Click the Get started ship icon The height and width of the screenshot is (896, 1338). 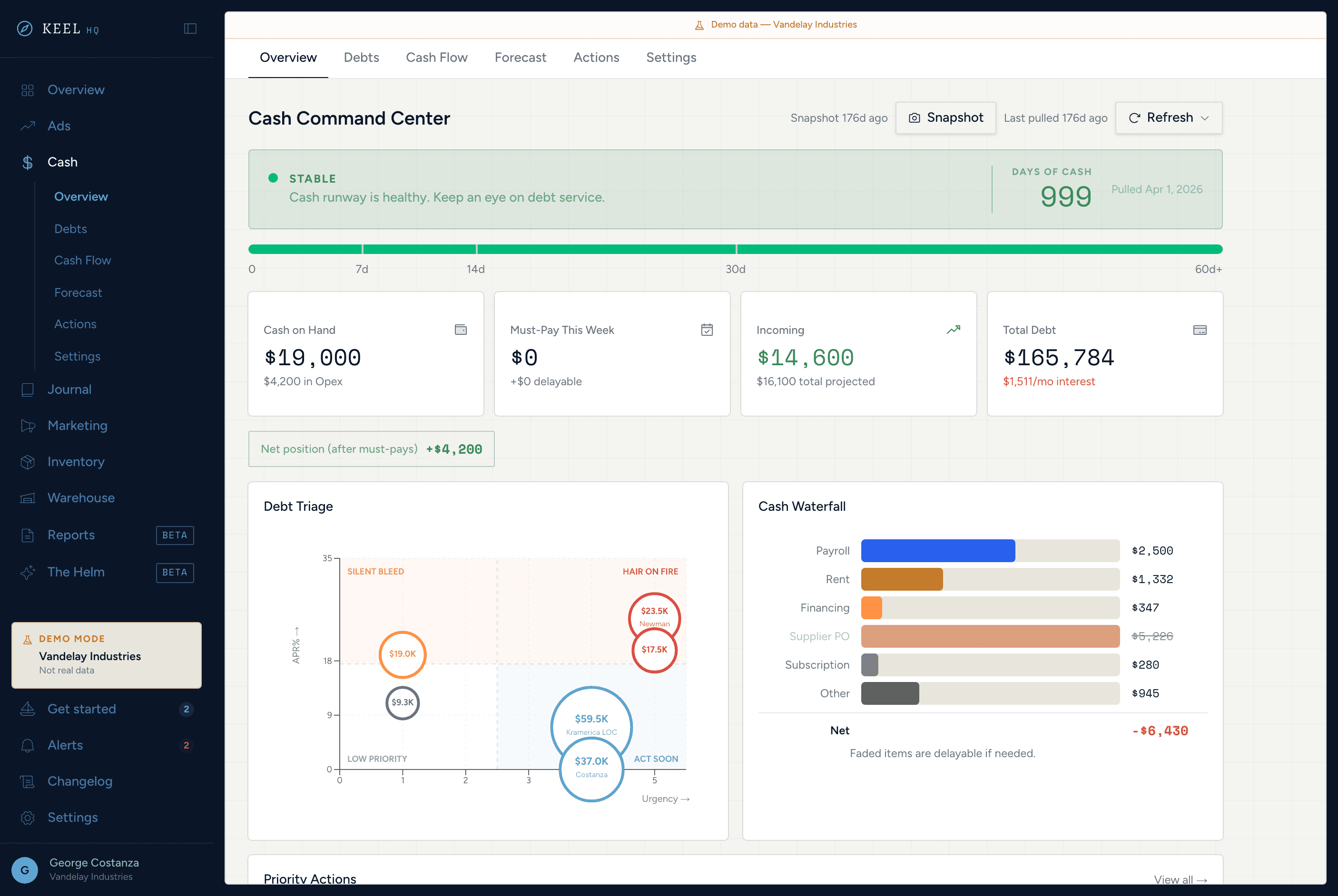tap(28, 709)
